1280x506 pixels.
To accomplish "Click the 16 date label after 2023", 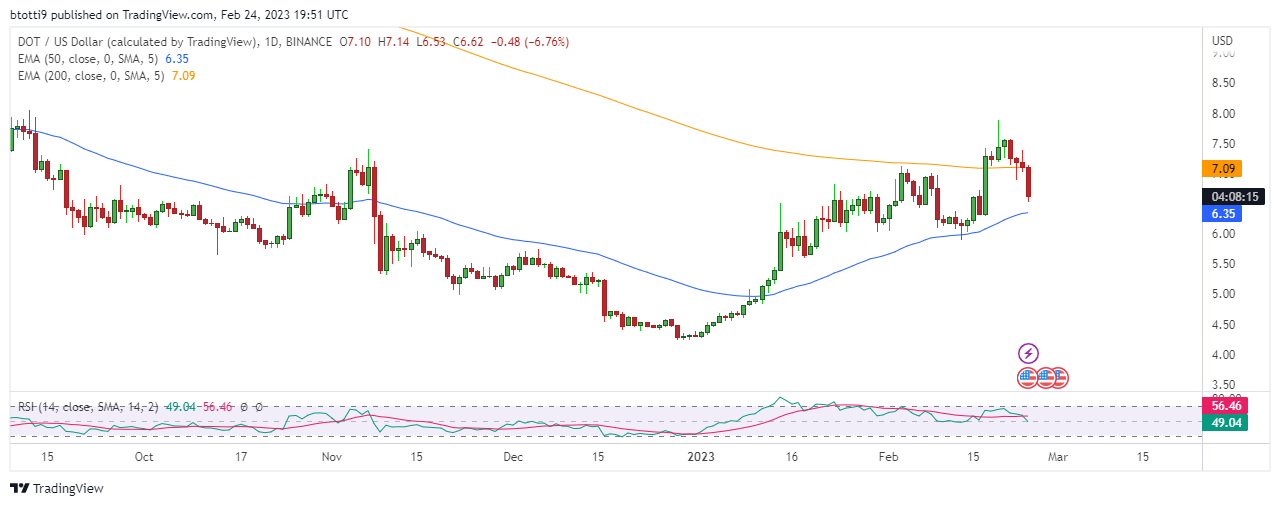I will point(791,456).
